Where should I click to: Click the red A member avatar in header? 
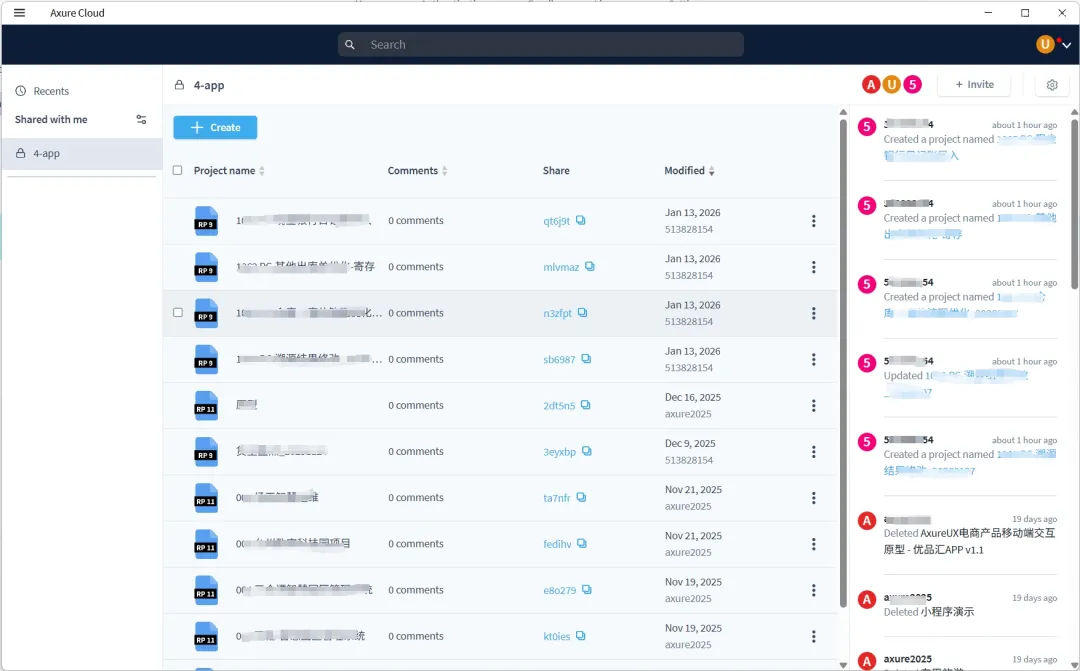click(x=871, y=85)
